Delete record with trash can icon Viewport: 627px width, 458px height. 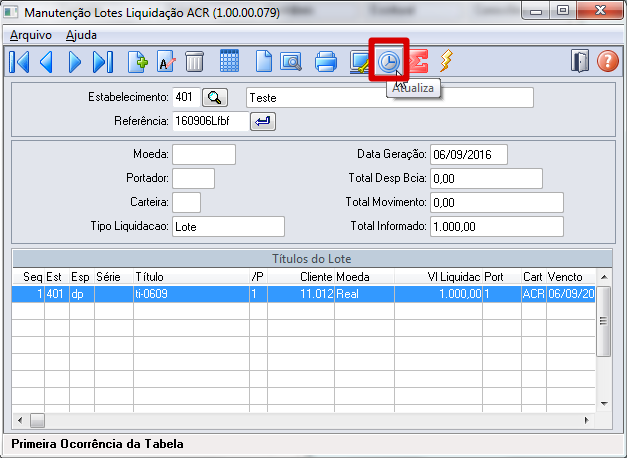click(194, 62)
